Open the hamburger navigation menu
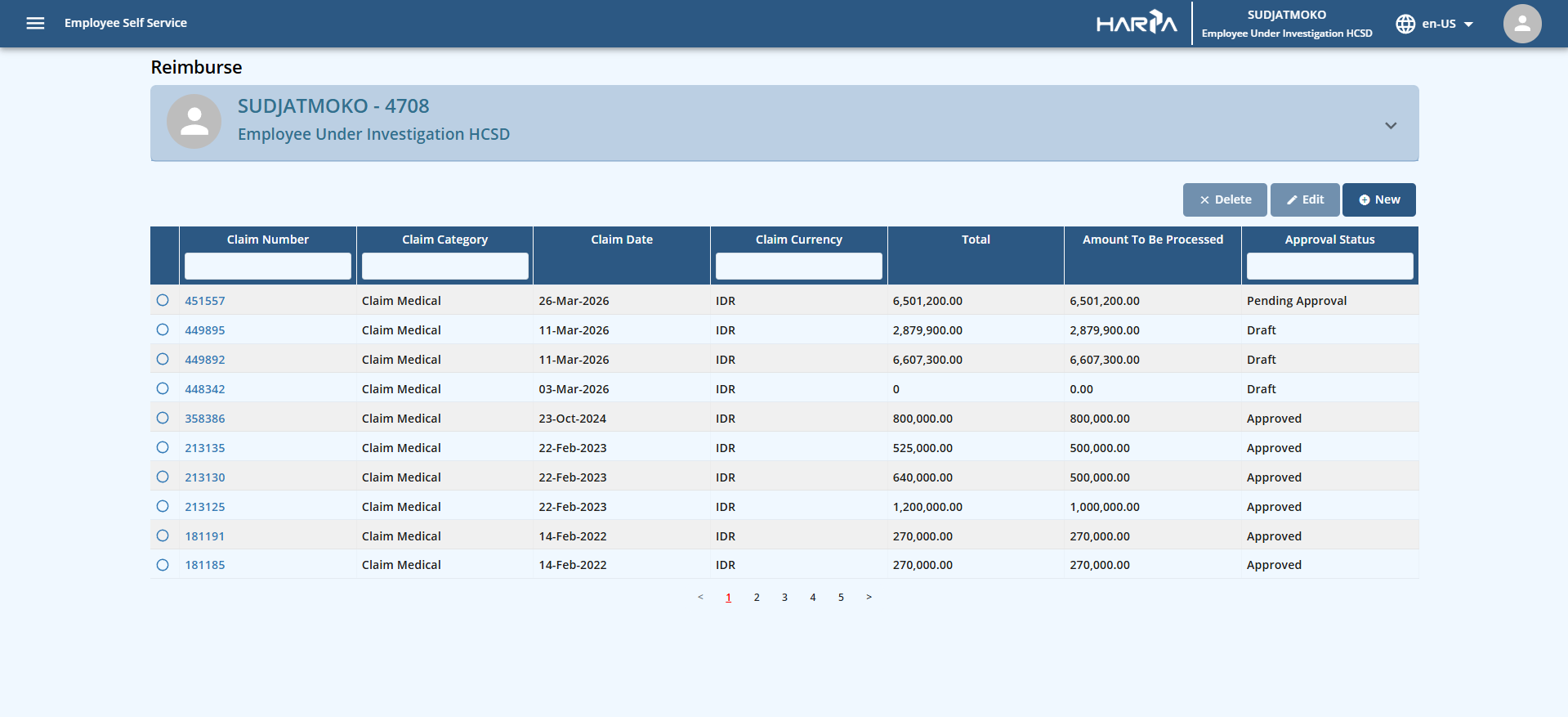The height and width of the screenshot is (717, 1568). (35, 23)
